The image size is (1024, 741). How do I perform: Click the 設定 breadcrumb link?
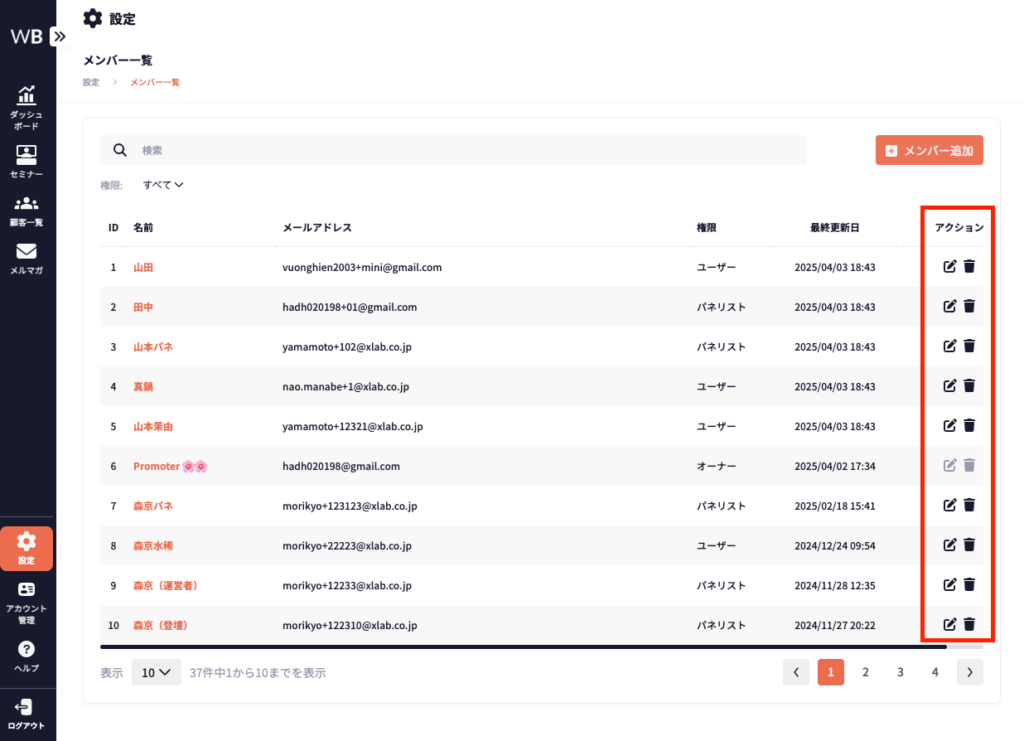coord(91,82)
